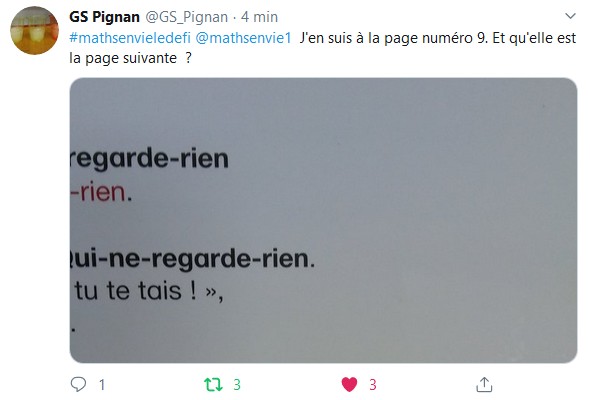Retweet this post using the arrows icon
This screenshot has width=590, height=400.
coord(213,385)
